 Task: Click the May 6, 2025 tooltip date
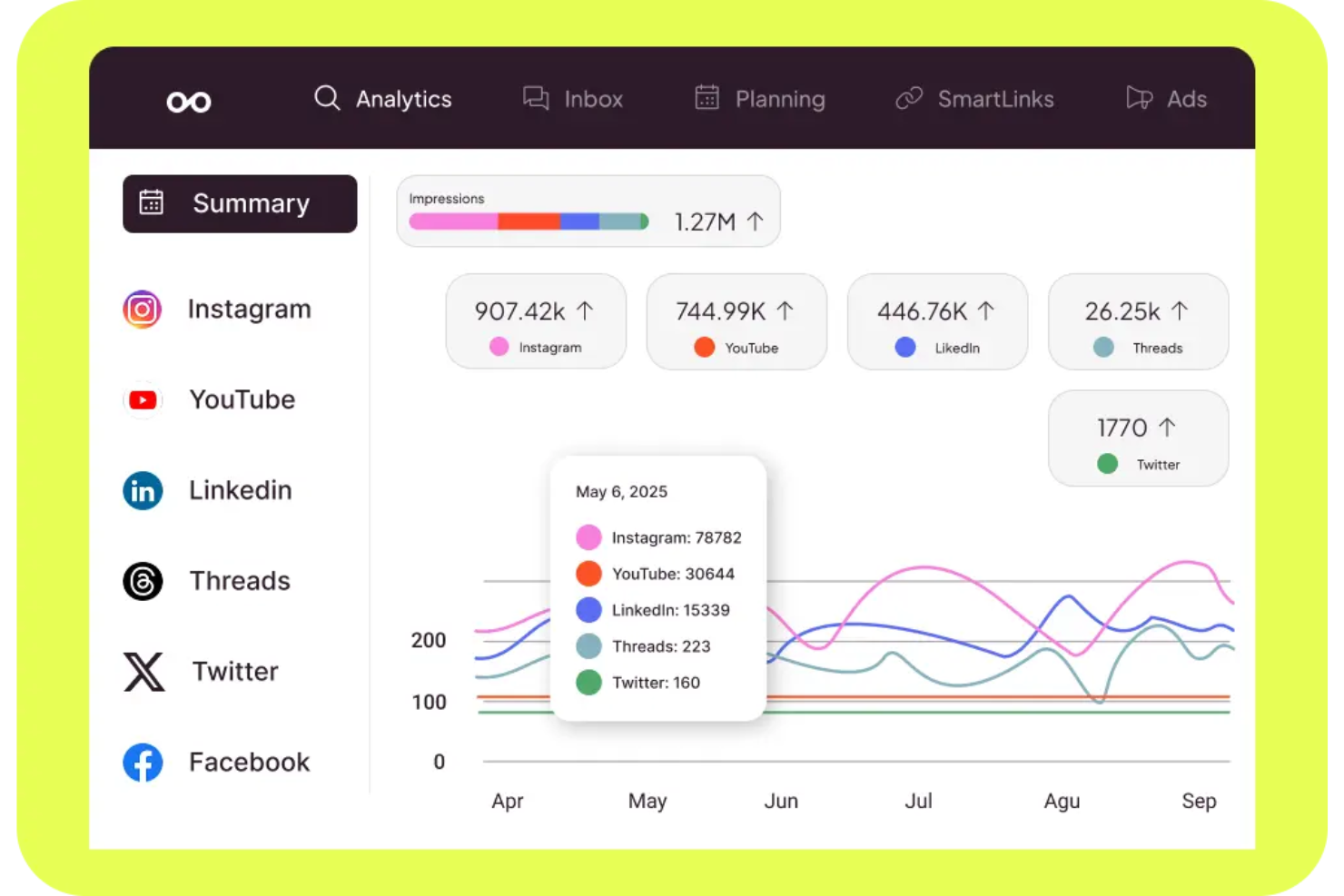pyautogui.click(x=621, y=491)
